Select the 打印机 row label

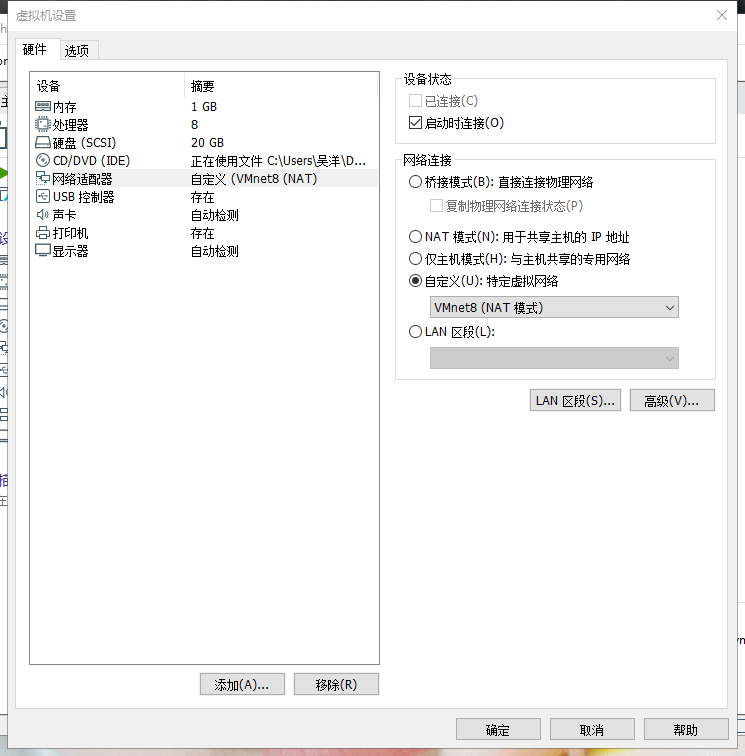pyautogui.click(x=70, y=233)
